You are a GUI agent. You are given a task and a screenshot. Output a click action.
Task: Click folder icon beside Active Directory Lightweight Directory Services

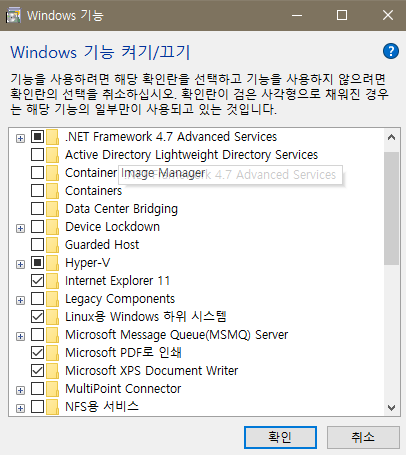(53, 155)
